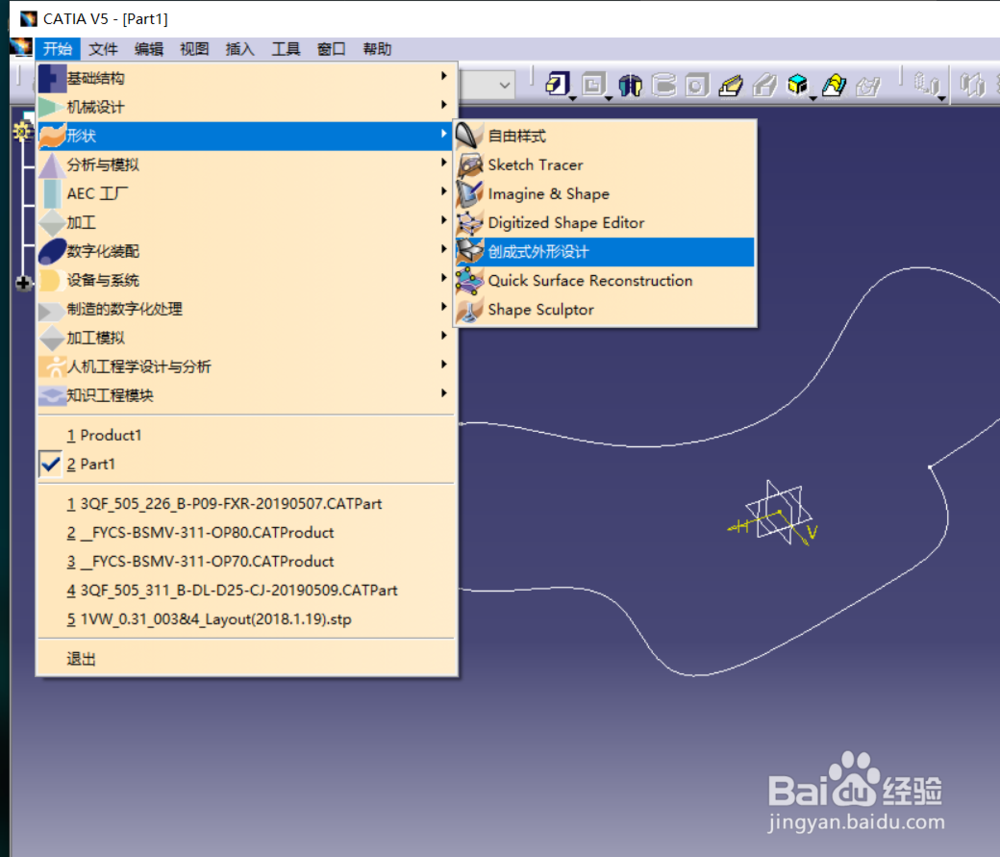This screenshot has width=1000, height=857.
Task: Switch to the 1 Product1 window
Action: point(245,435)
